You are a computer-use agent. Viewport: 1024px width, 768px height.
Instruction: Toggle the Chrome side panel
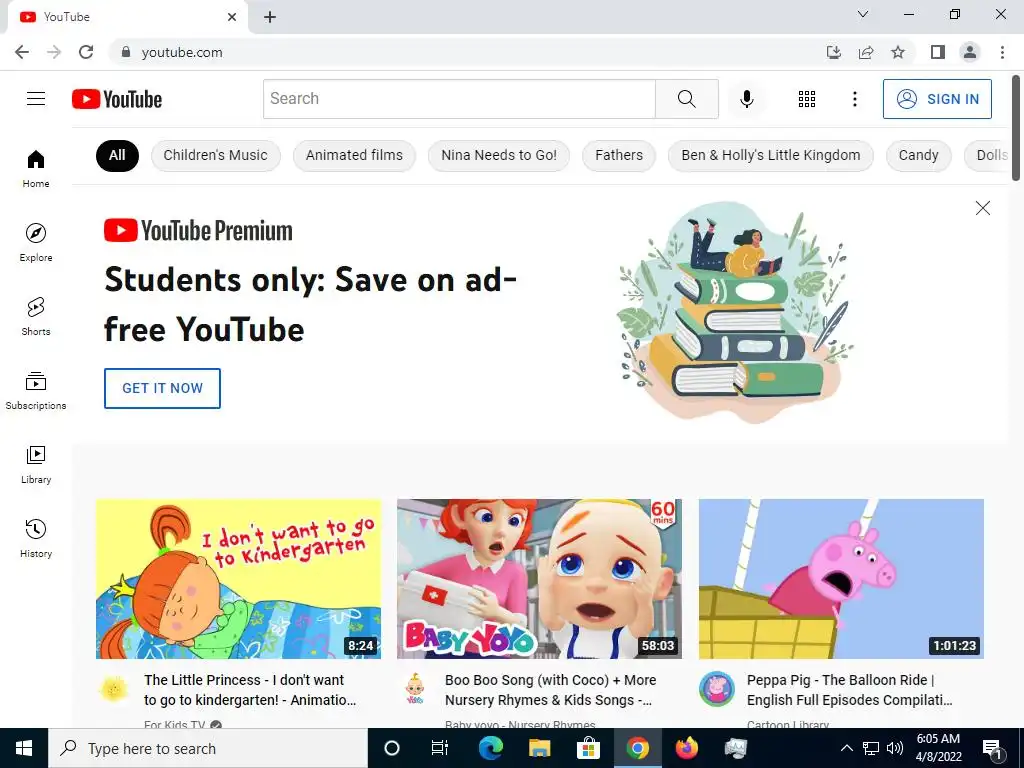[x=938, y=52]
